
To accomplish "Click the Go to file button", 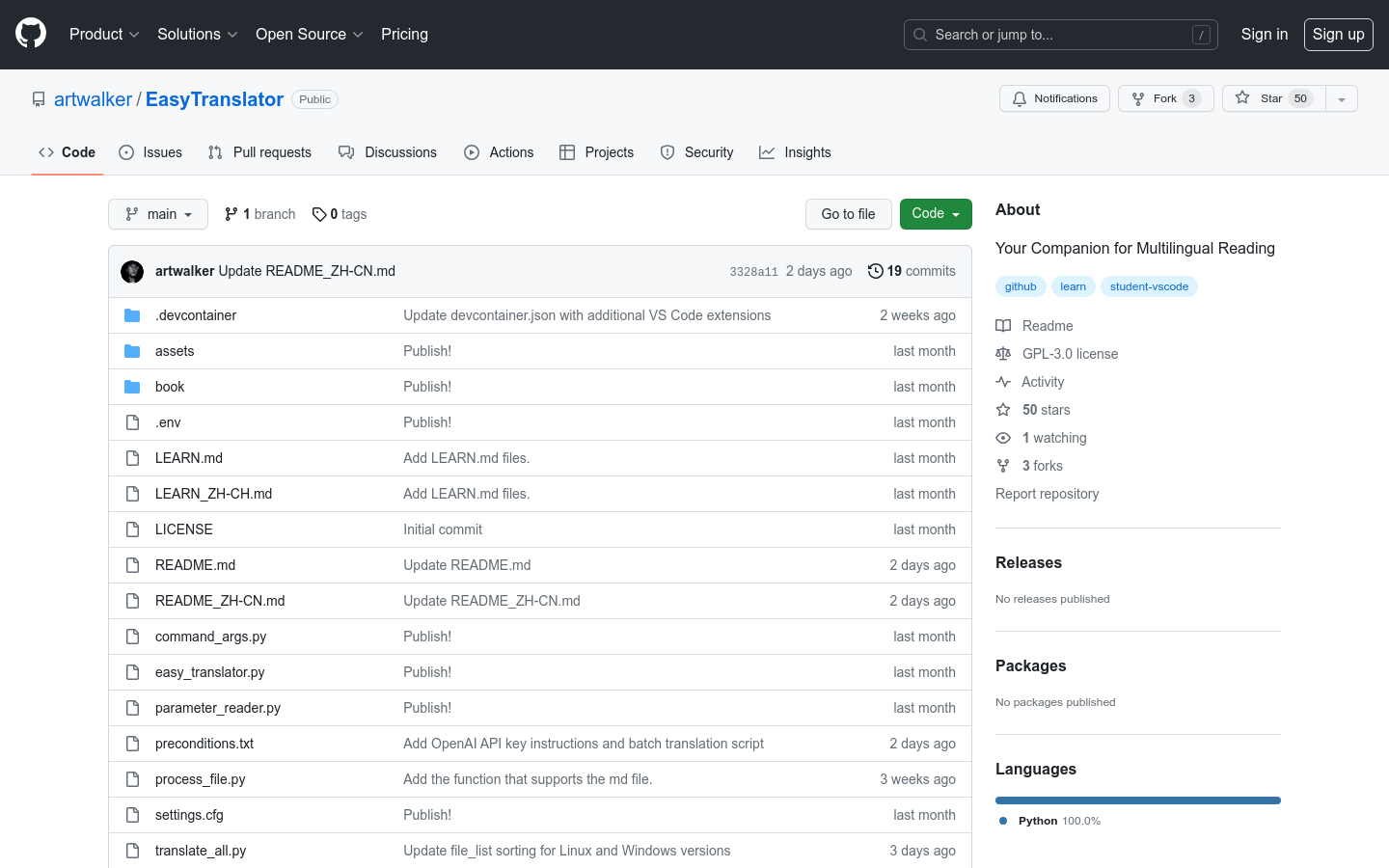I will (x=849, y=214).
